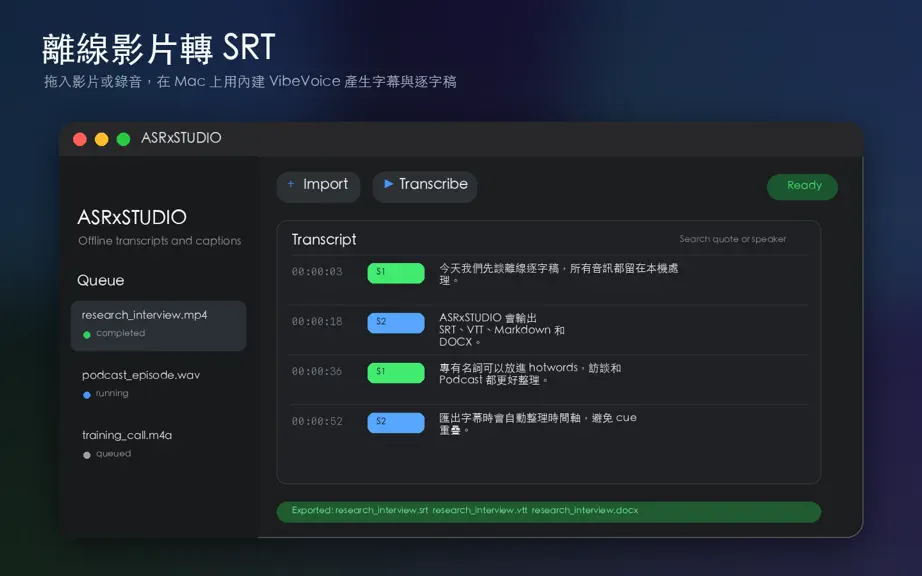This screenshot has height=576, width=922.
Task: Click the Import button
Action: tap(318, 186)
